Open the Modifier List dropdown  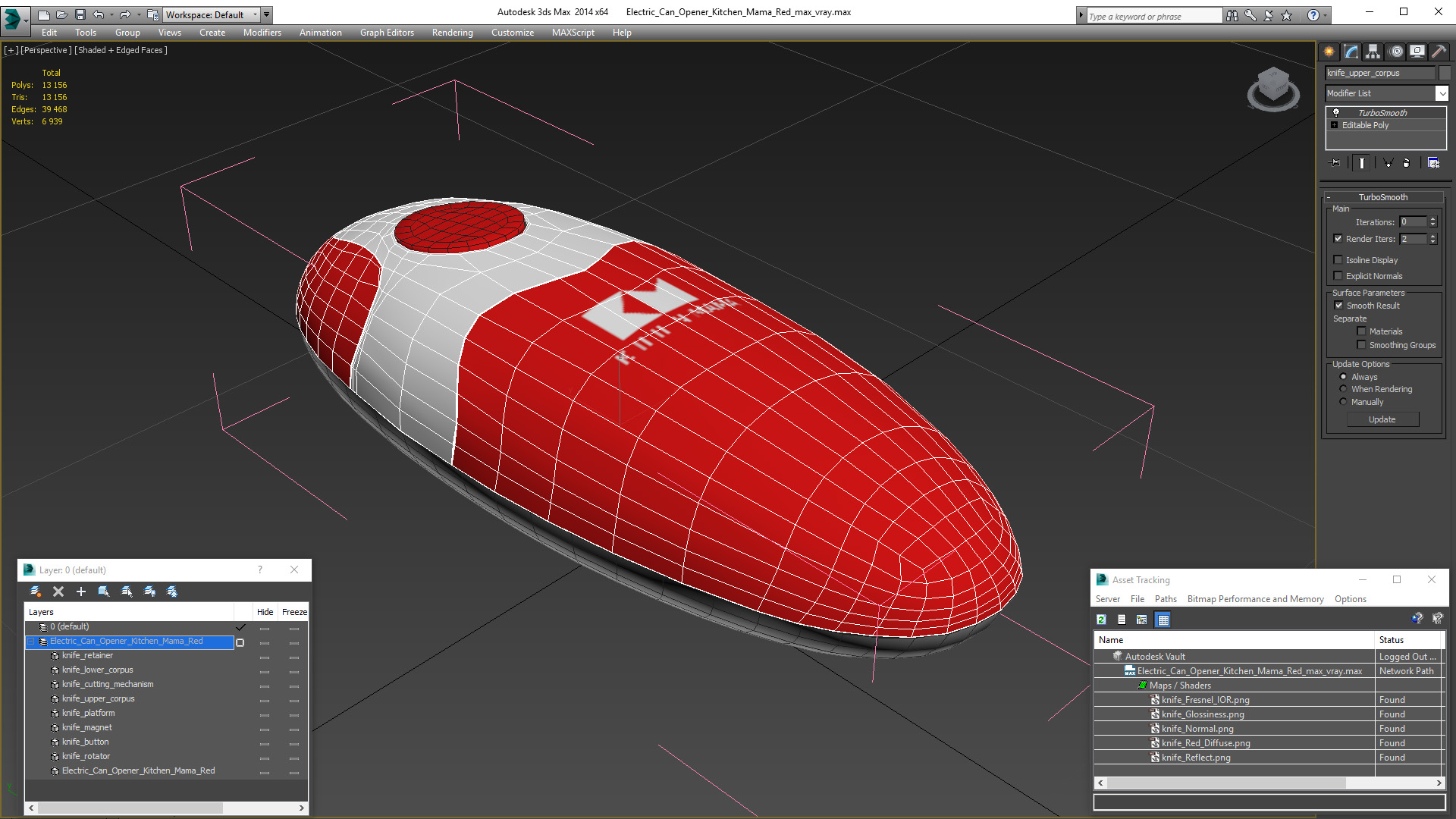pos(1441,93)
